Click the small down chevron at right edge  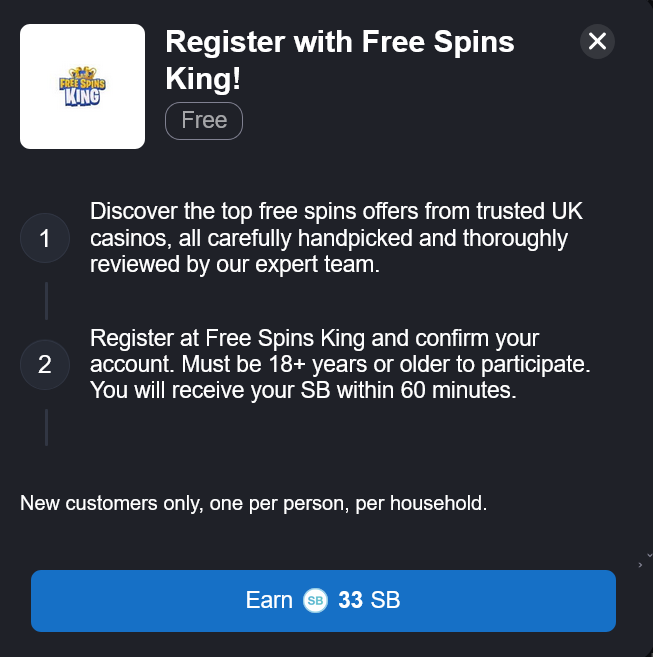[649, 554]
